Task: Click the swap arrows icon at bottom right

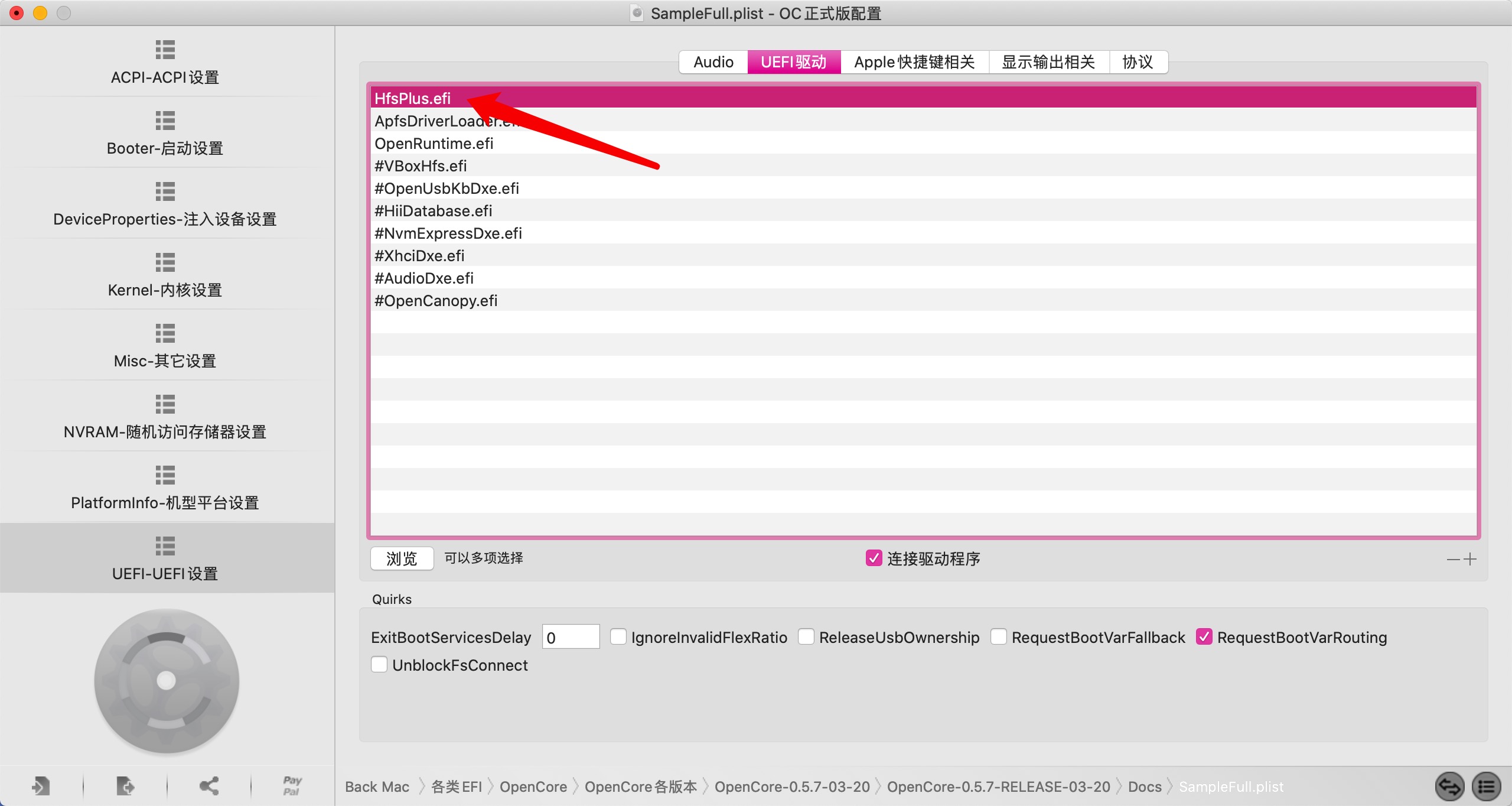Action: (x=1450, y=786)
